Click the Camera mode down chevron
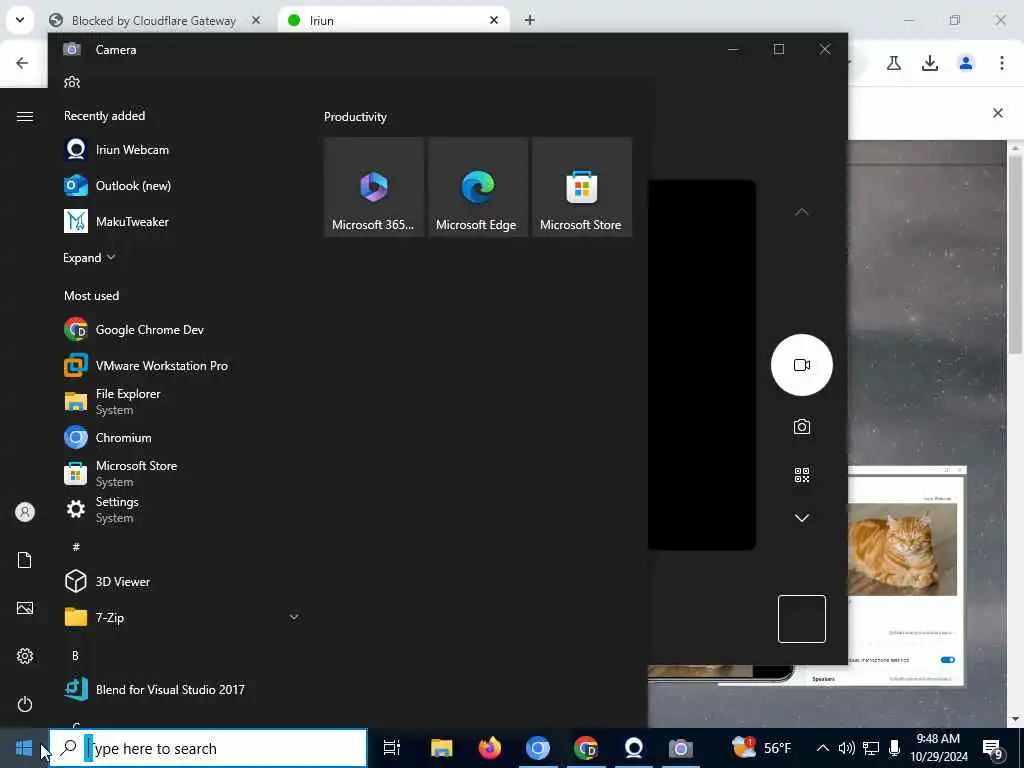 coord(801,518)
